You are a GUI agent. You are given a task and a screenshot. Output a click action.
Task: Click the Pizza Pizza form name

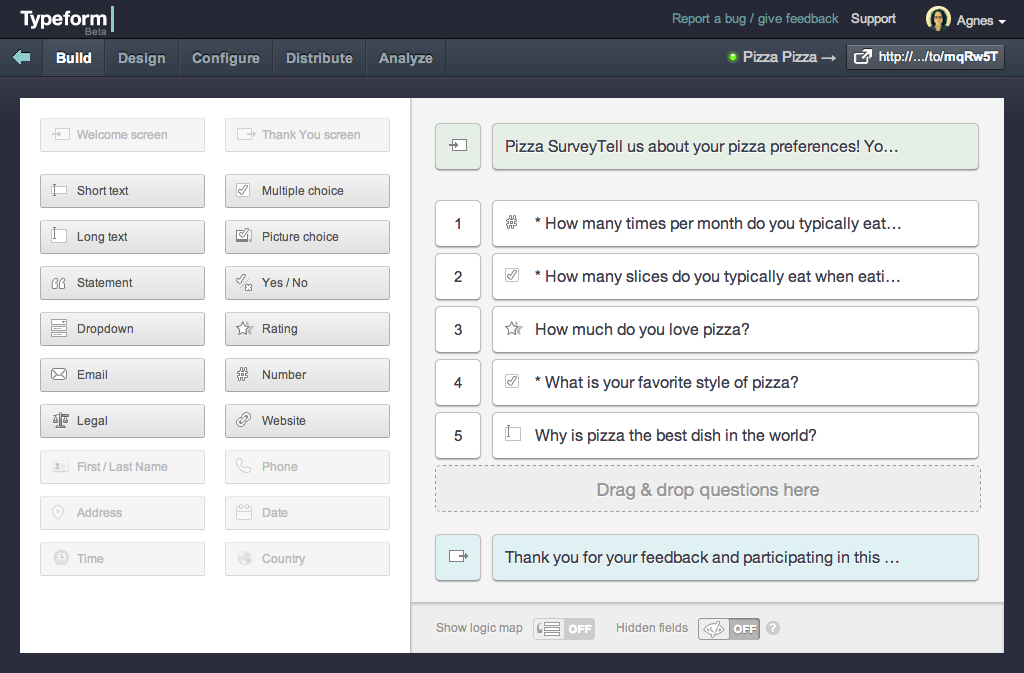tap(780, 57)
